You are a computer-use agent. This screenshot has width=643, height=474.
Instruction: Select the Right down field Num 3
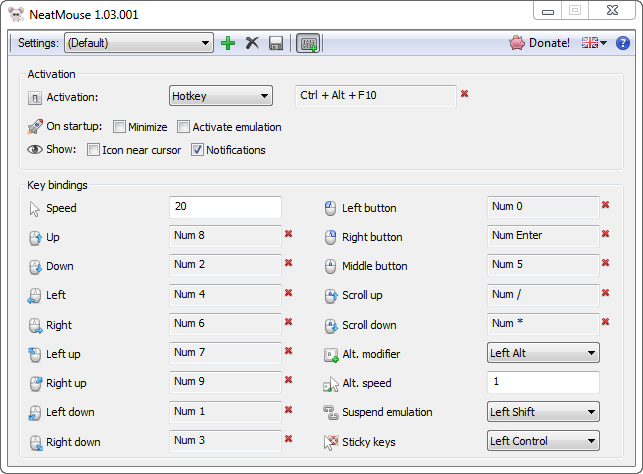225,442
